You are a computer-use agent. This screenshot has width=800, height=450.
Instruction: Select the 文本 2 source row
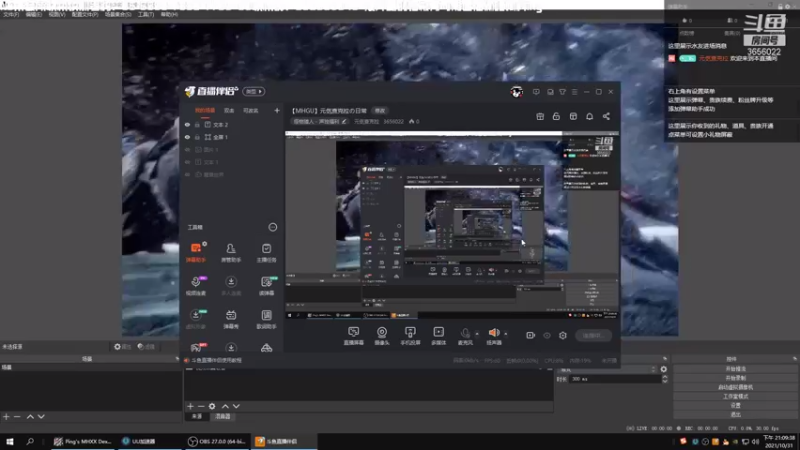click(x=232, y=124)
